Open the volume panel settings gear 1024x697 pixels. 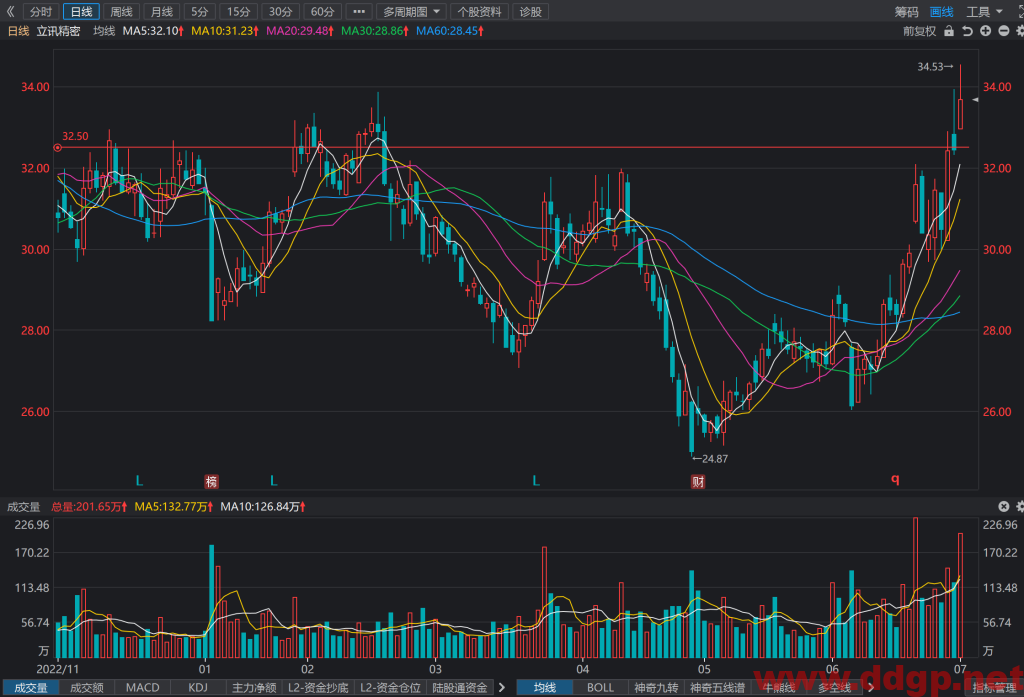coord(1020,506)
